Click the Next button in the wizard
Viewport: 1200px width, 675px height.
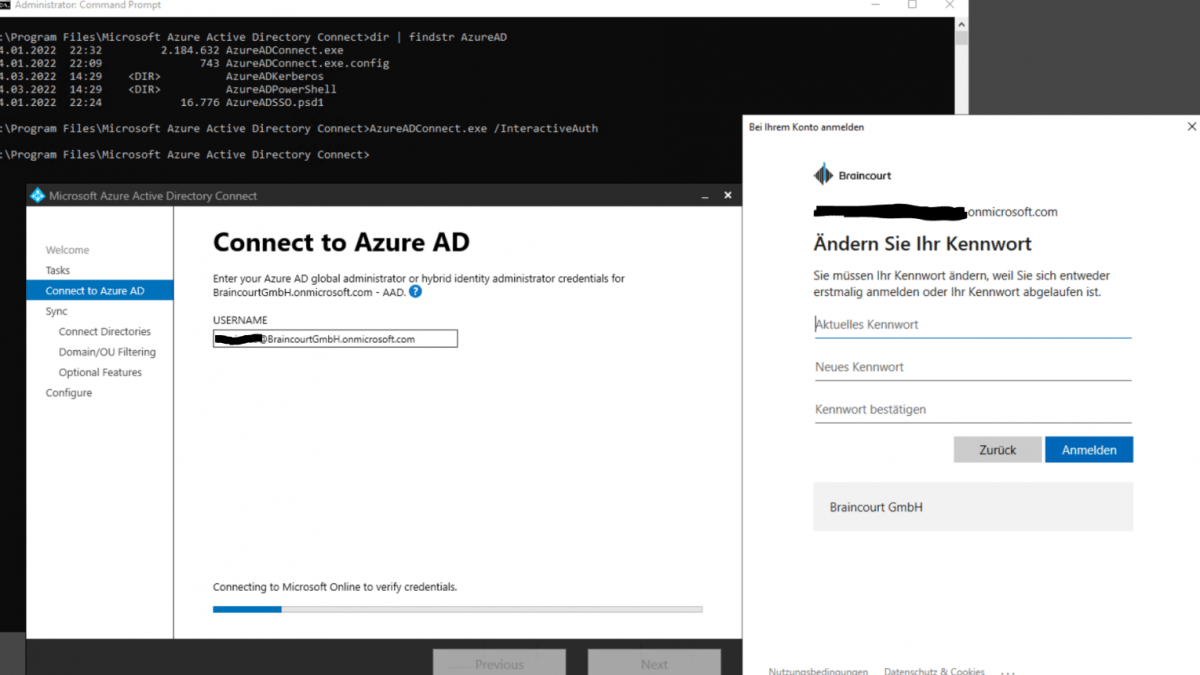coord(654,664)
